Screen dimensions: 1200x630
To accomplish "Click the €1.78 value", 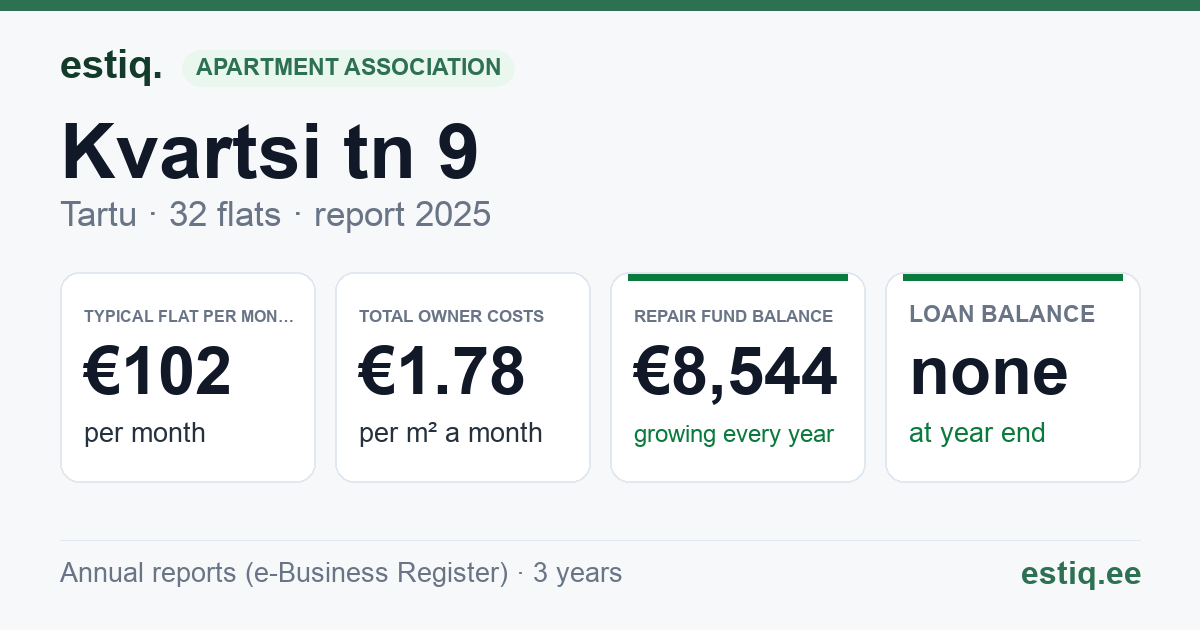I will click(442, 371).
